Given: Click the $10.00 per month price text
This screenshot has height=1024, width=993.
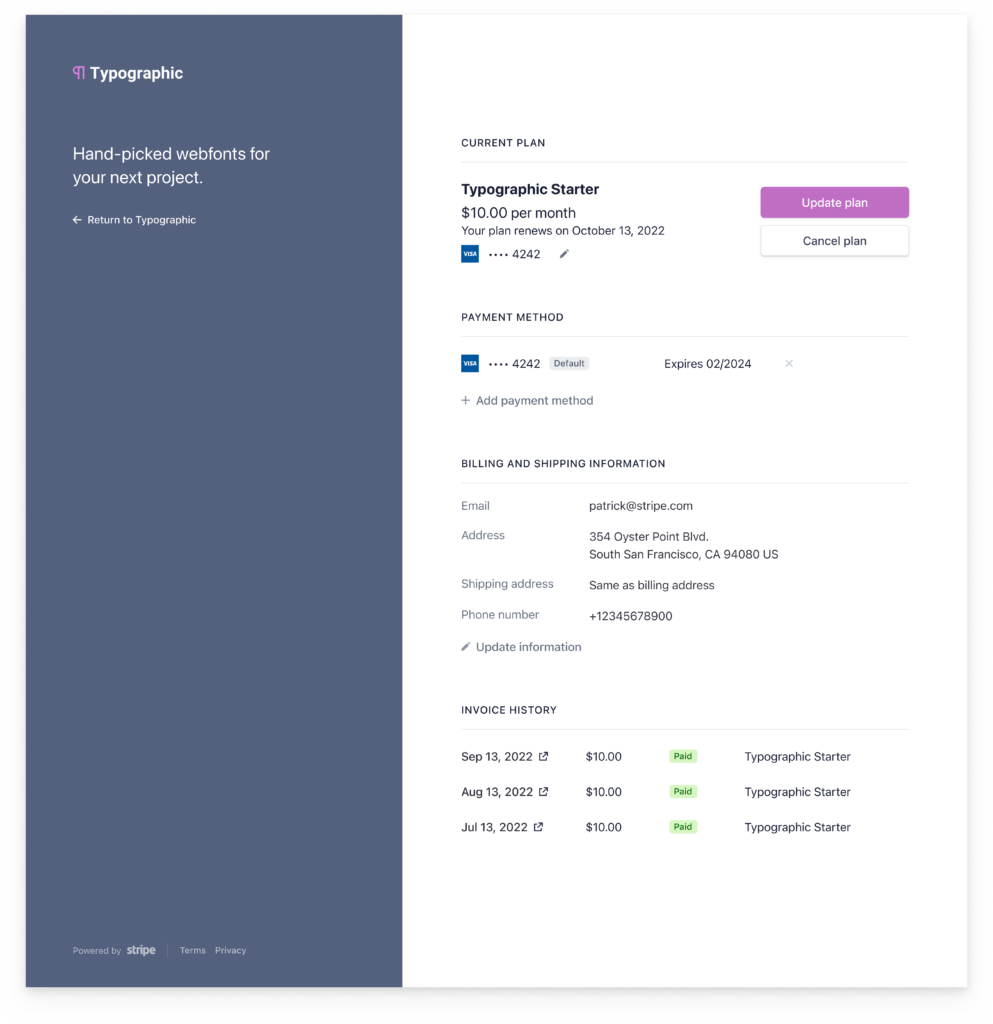Looking at the screenshot, I should [x=518, y=213].
